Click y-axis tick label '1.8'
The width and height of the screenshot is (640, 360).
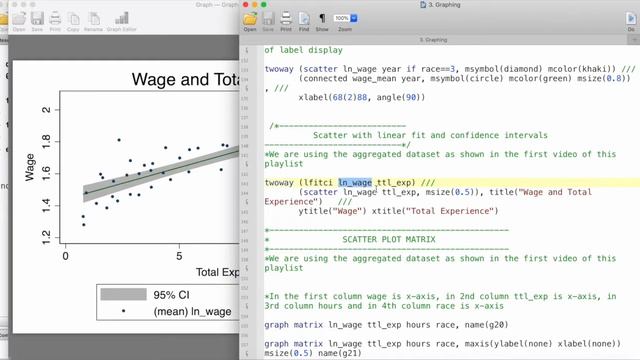point(46,142)
